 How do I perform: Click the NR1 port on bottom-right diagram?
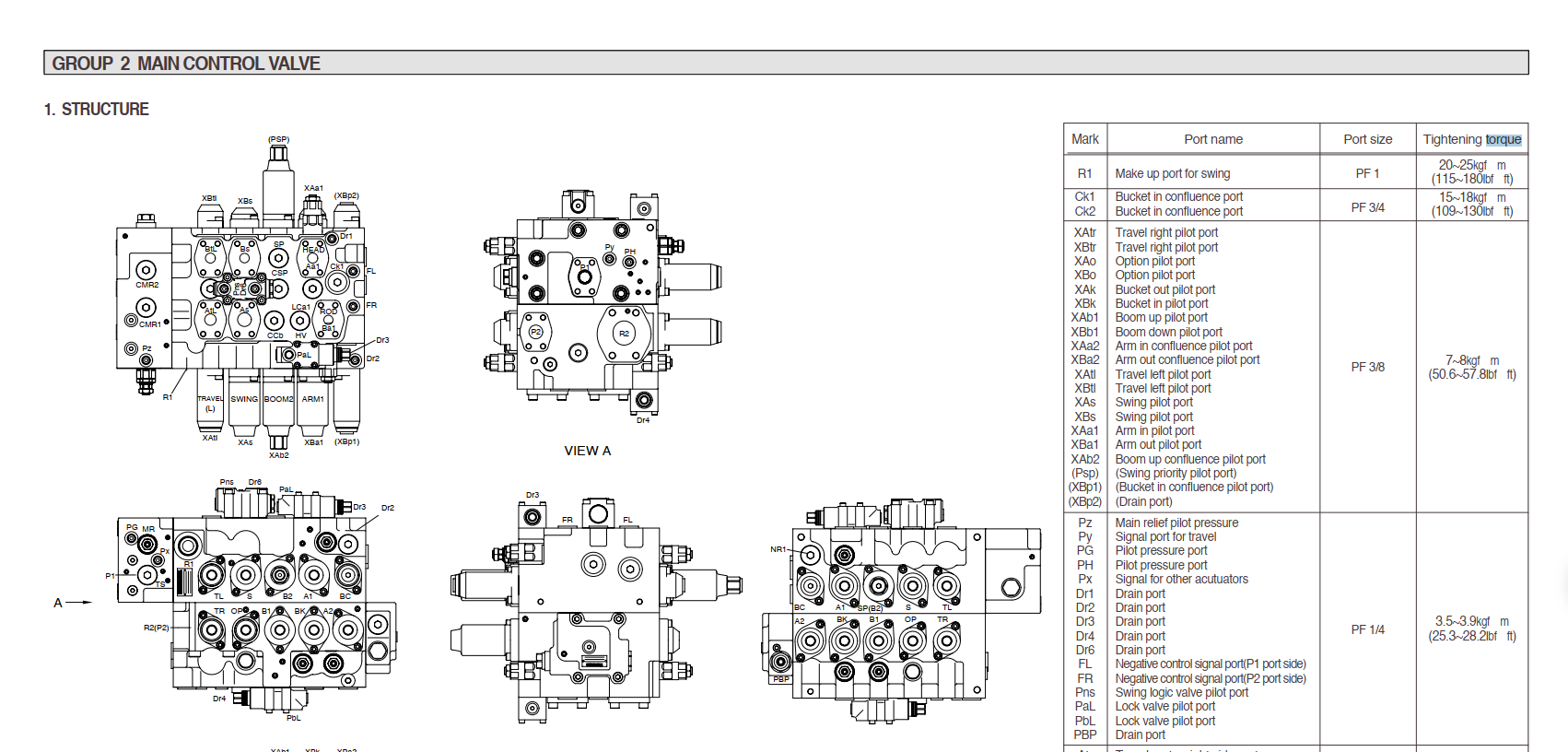[x=810, y=554]
